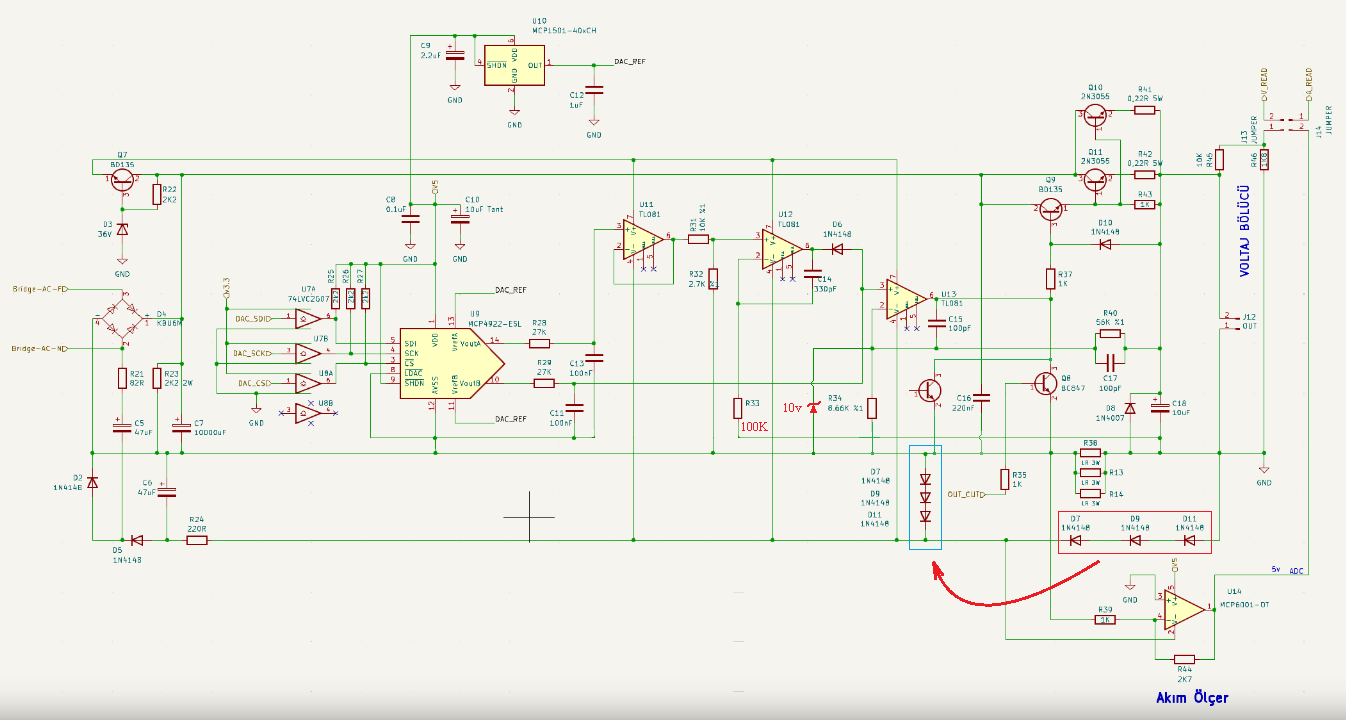Pick the U13 TL081 op-amp symbol
Screen dimensions: 1346x720
[907, 298]
